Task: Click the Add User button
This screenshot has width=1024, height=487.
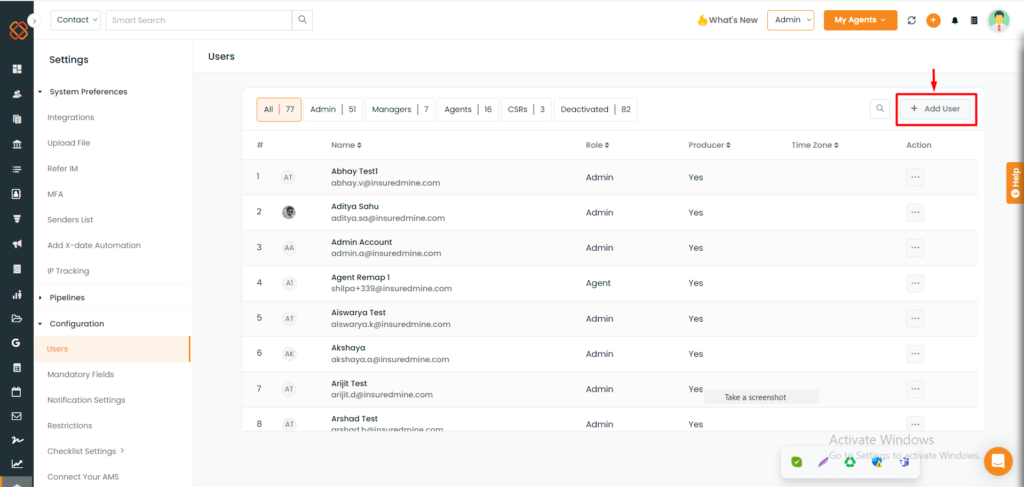Action: pyautogui.click(x=935, y=108)
